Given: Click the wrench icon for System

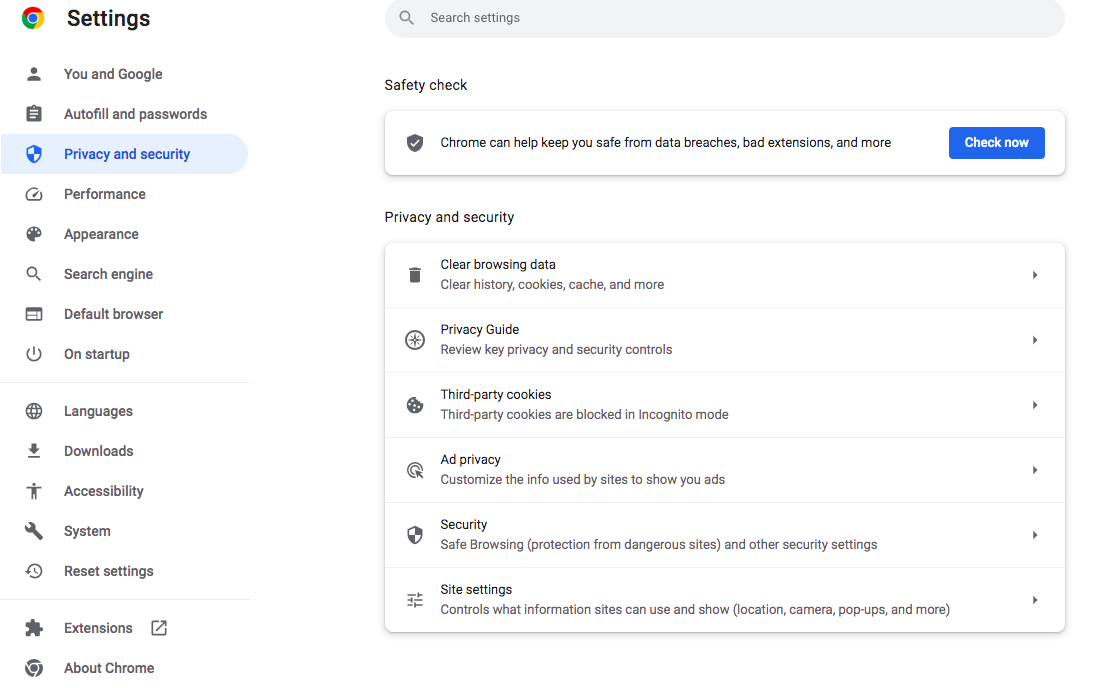Looking at the screenshot, I should point(34,531).
